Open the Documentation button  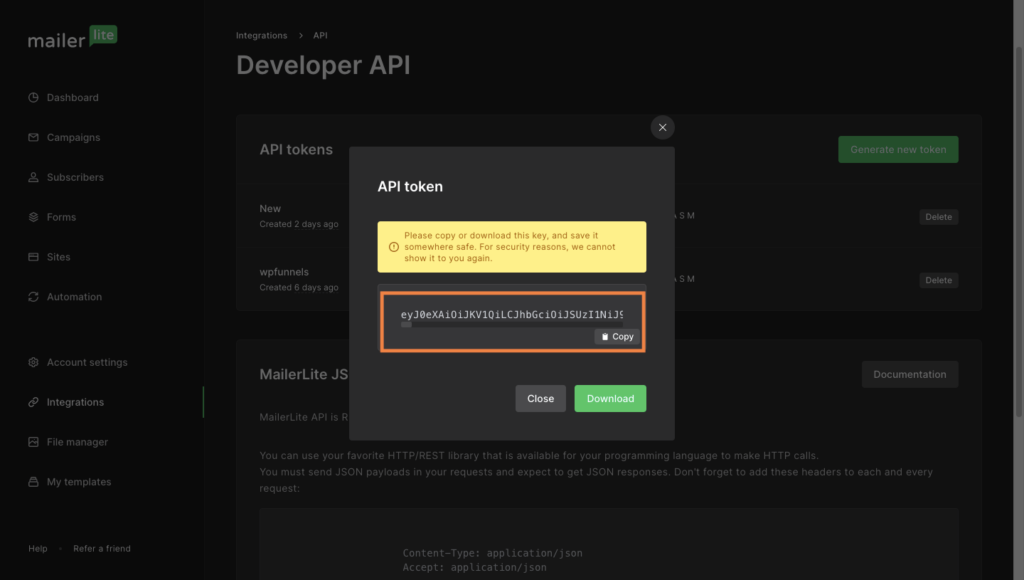pos(909,375)
